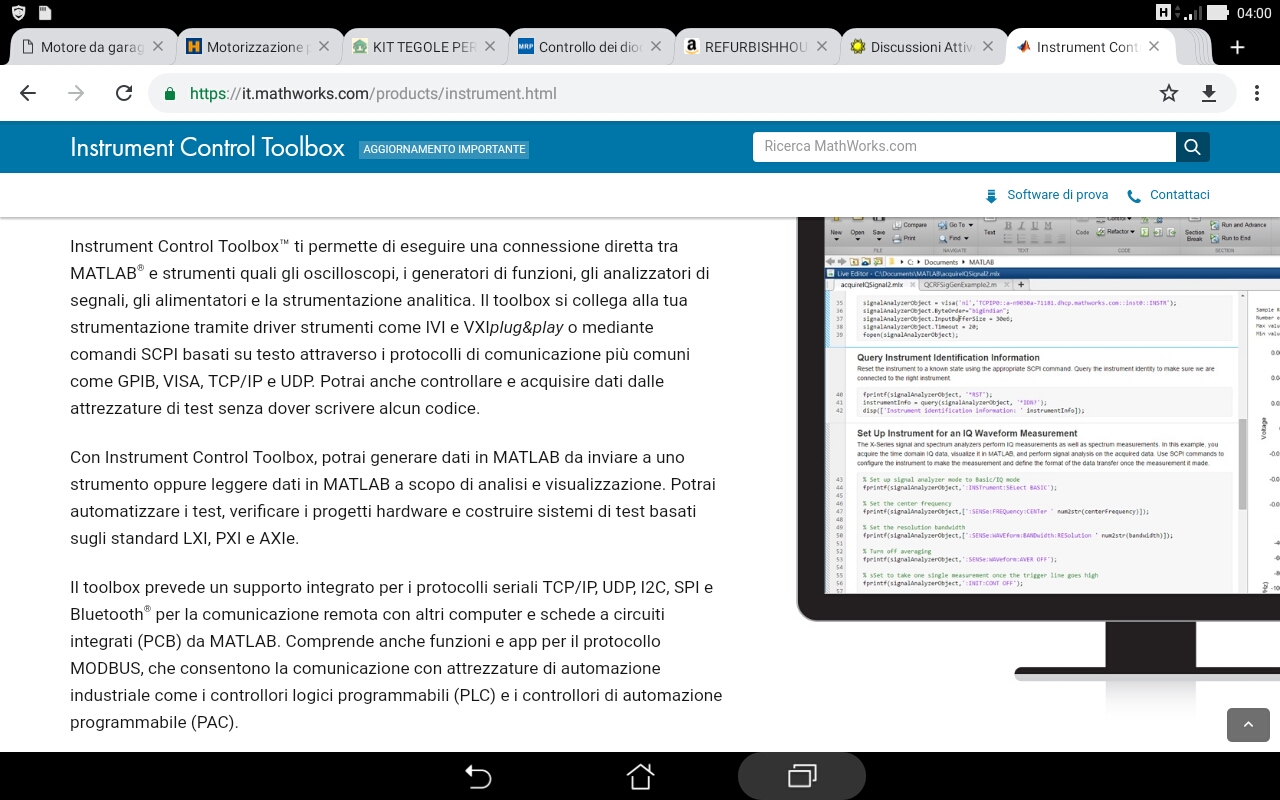Close the Instrument Control tab
The image size is (1280, 800).
click(x=1153, y=47)
